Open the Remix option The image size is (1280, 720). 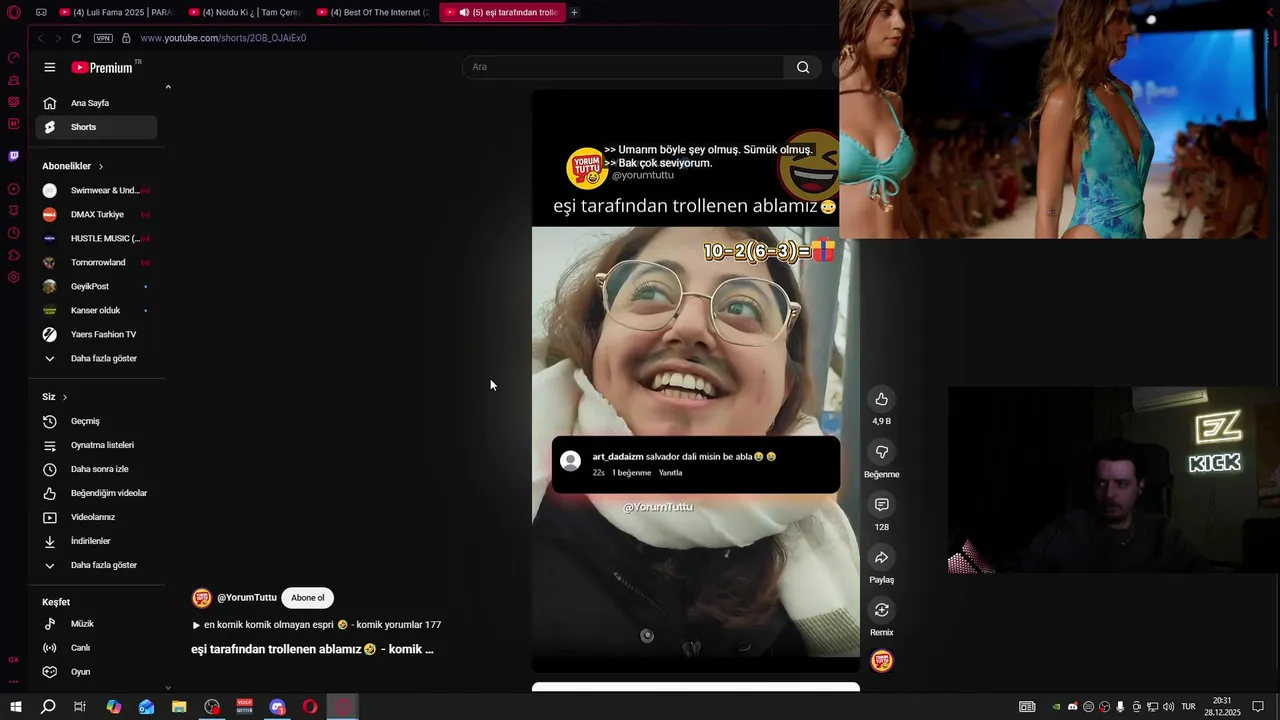[881, 610]
